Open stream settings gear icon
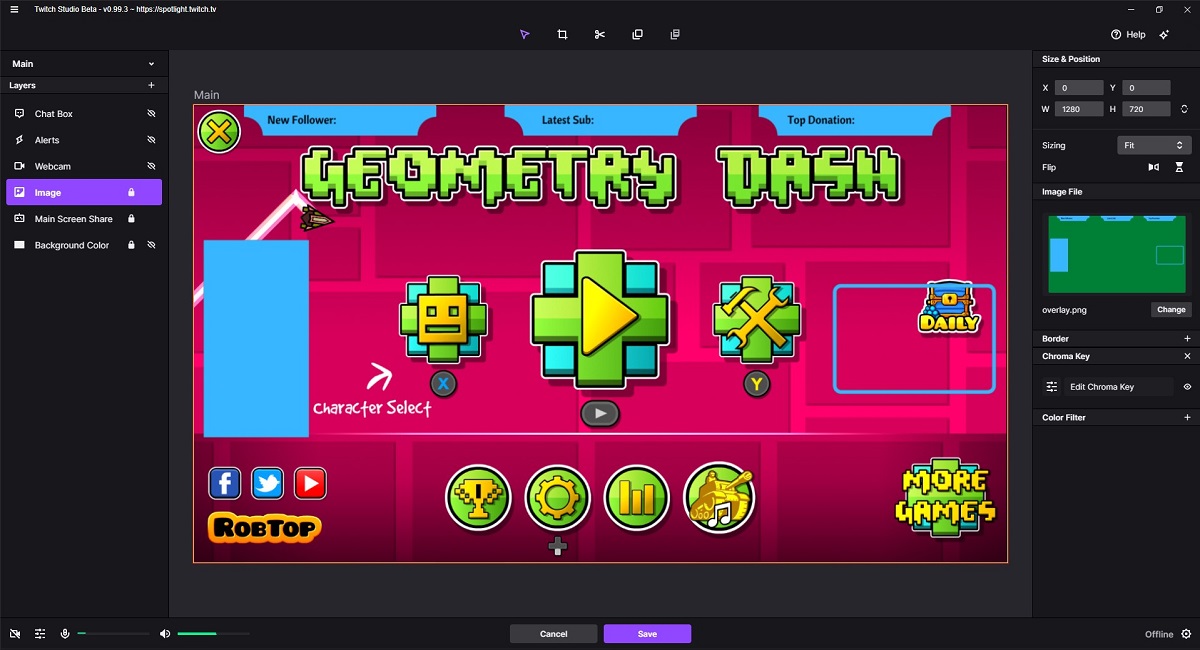The image size is (1200, 650). click(1186, 634)
